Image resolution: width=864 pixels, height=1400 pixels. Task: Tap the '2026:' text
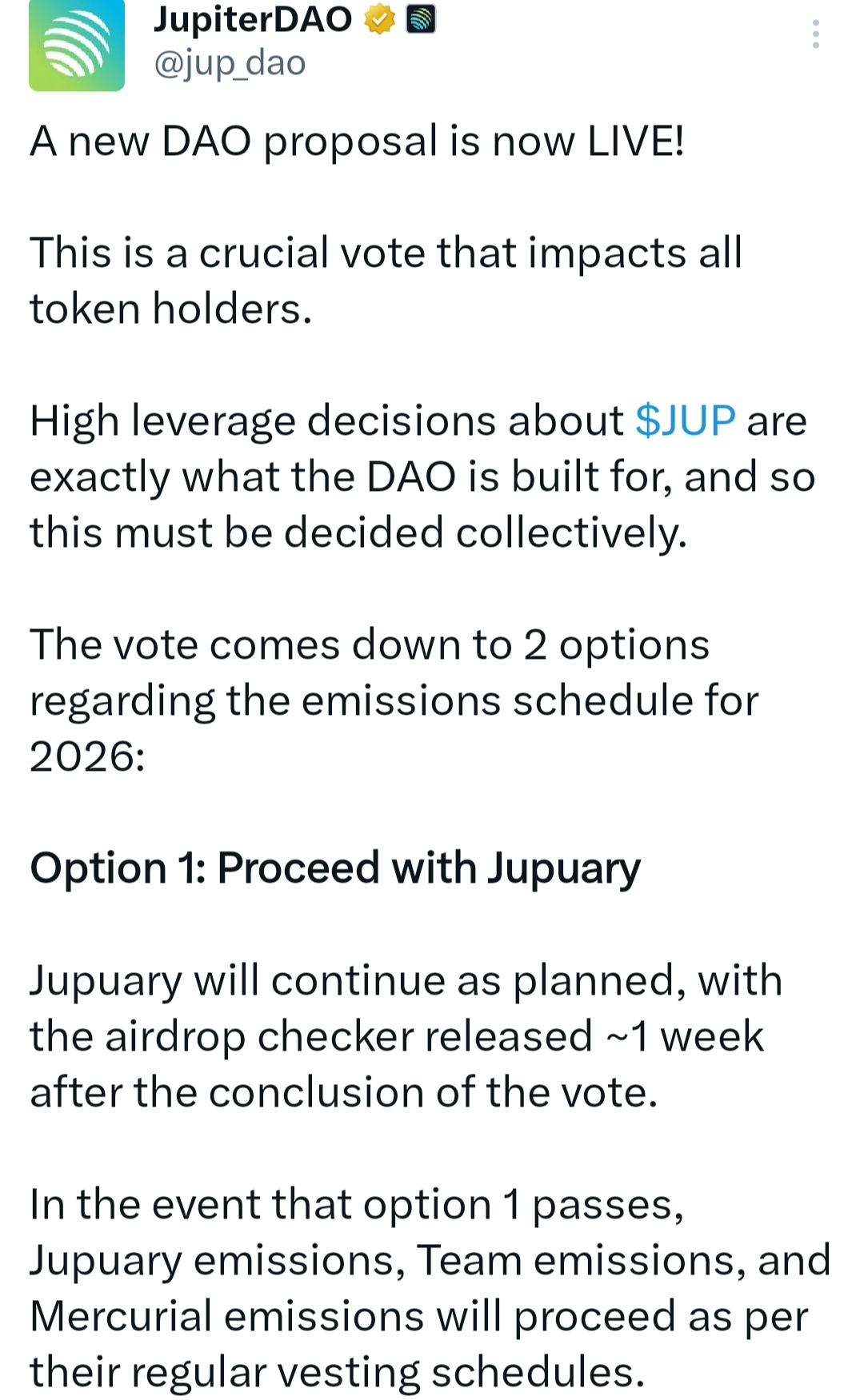[87, 756]
